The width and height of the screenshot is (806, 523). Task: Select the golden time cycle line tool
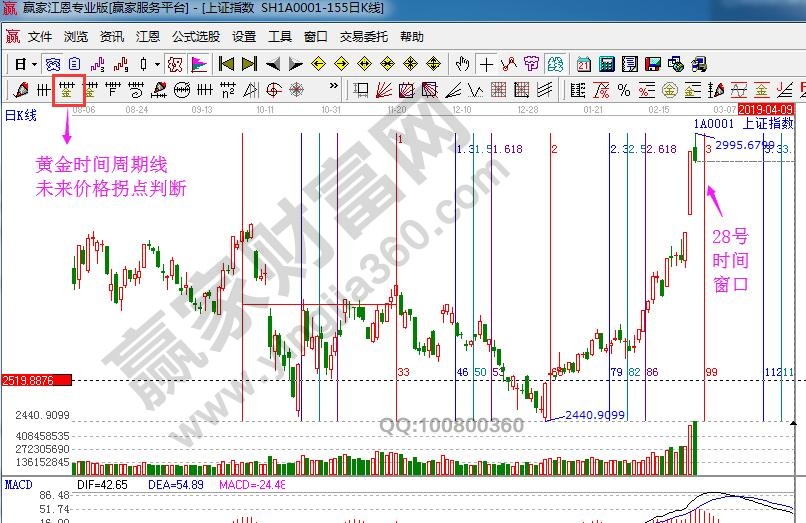tap(68, 90)
